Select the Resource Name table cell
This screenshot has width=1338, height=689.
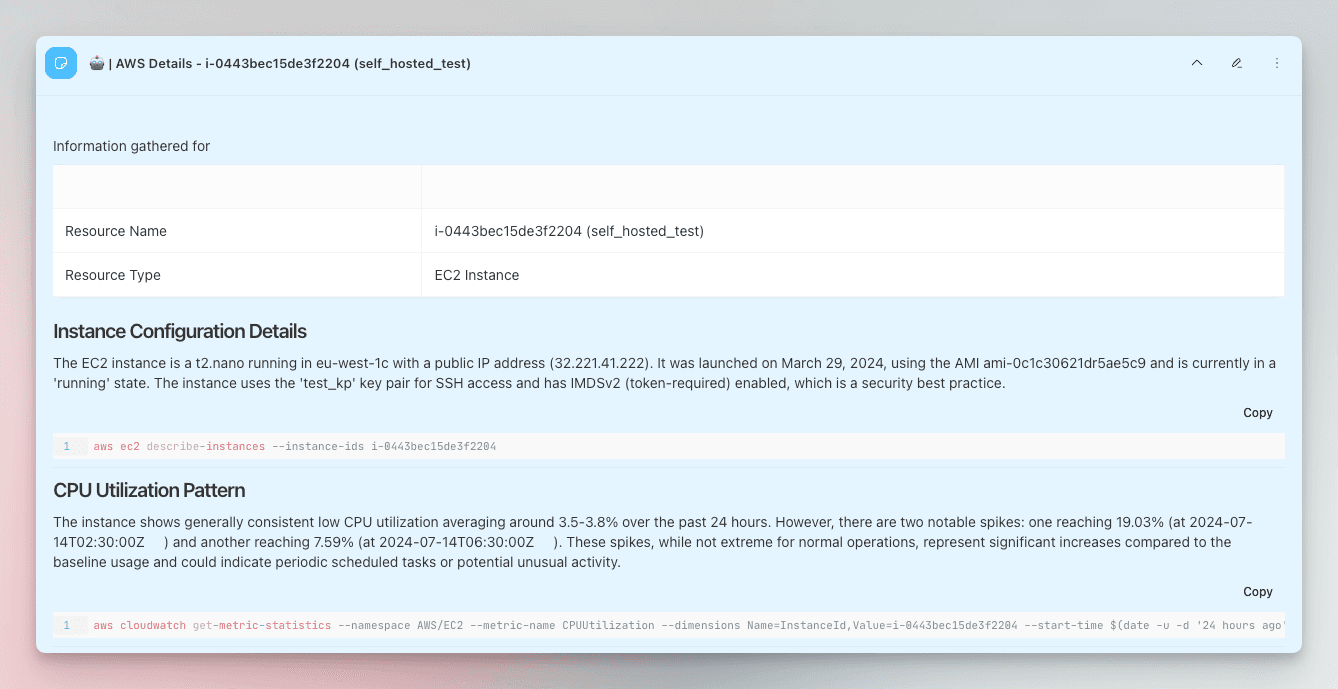tap(237, 231)
